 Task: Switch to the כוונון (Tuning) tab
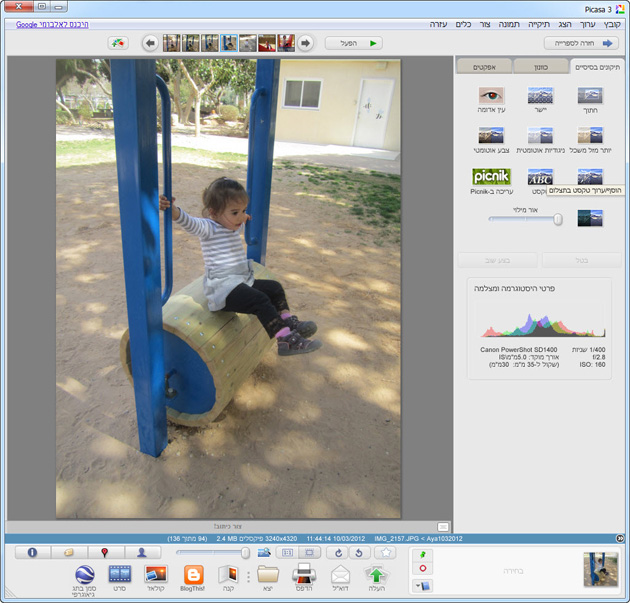click(540, 67)
